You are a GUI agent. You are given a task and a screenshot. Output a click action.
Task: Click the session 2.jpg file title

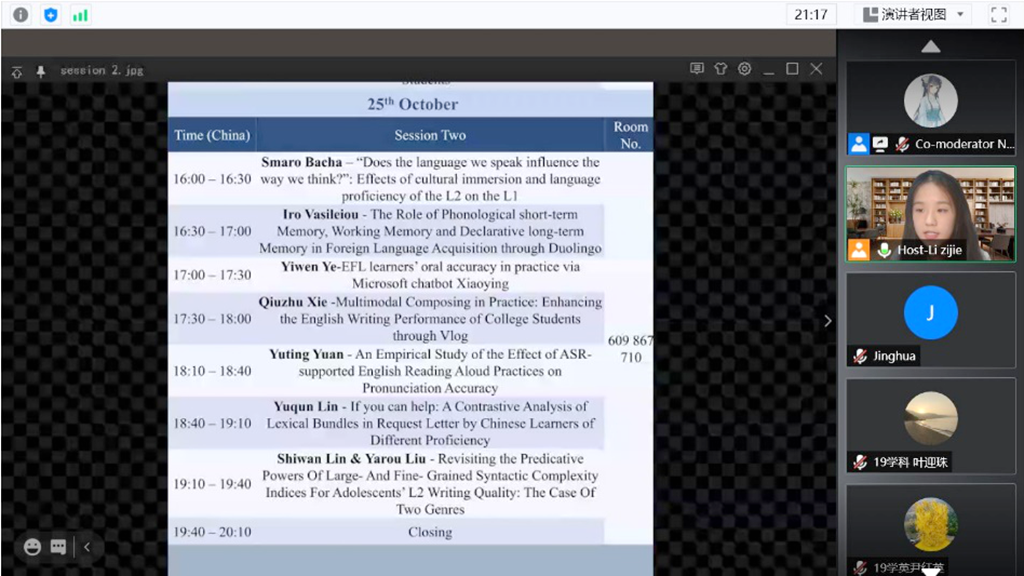point(102,70)
